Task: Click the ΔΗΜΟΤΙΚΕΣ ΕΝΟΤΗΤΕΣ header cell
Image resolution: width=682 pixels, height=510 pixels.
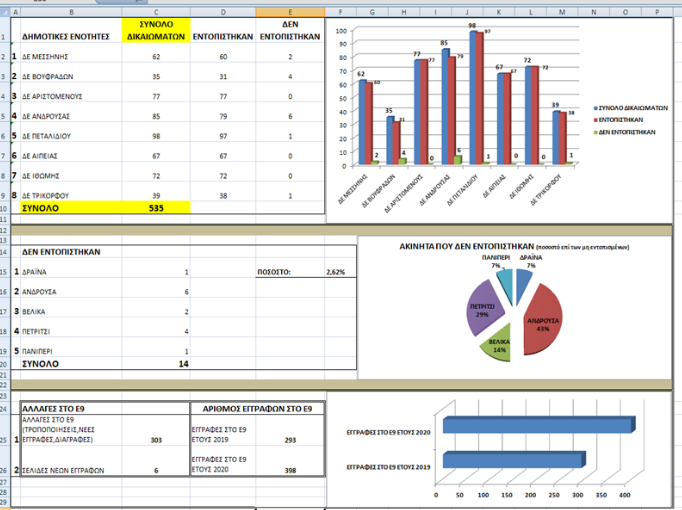Action: 71,30
